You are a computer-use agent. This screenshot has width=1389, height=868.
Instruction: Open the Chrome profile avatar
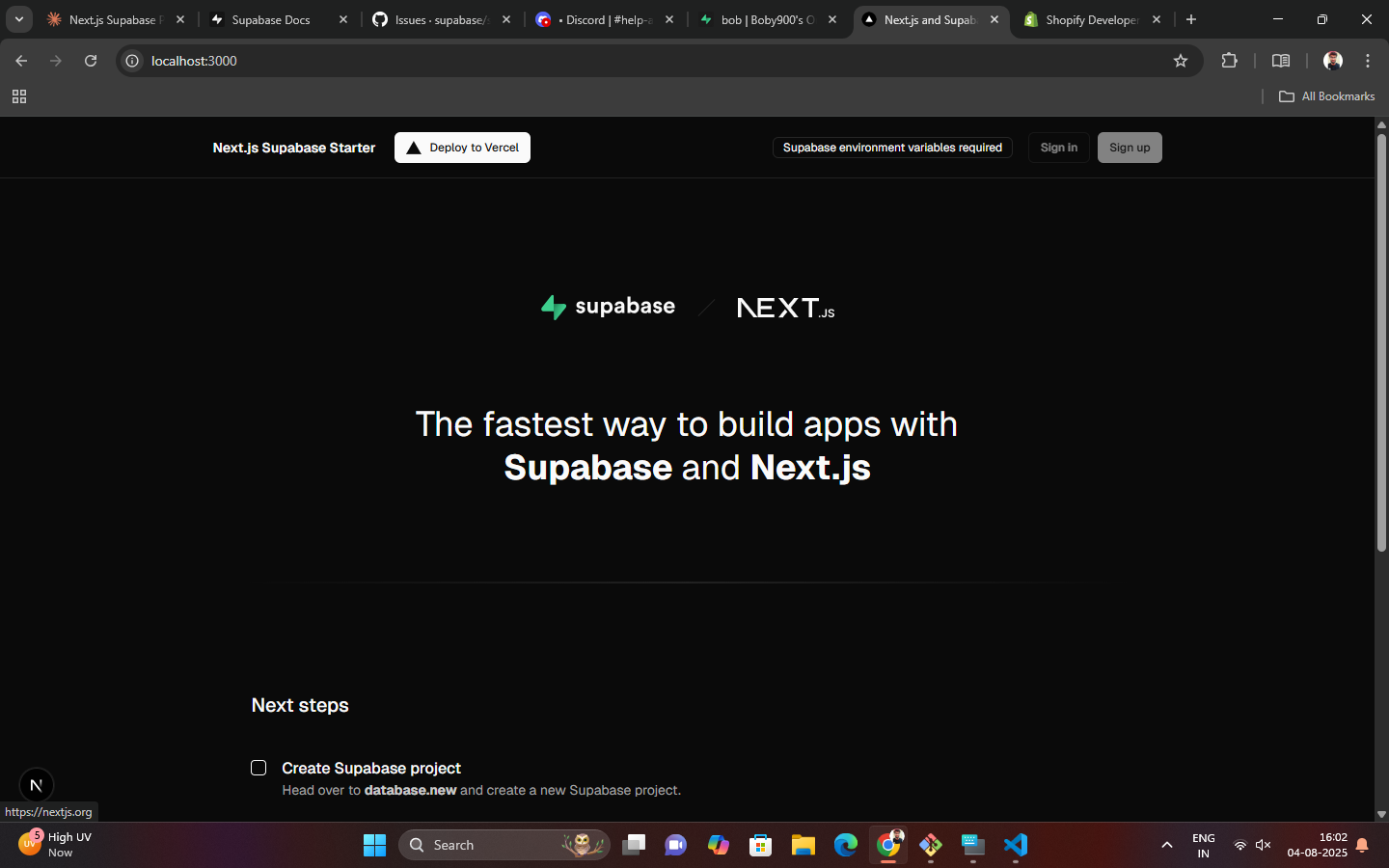1333,61
